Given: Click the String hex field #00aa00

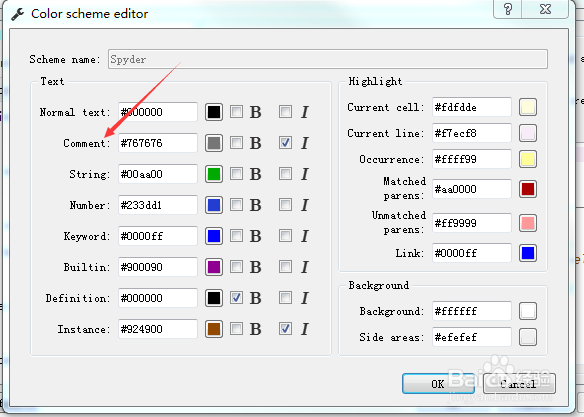Looking at the screenshot, I should [x=158, y=174].
